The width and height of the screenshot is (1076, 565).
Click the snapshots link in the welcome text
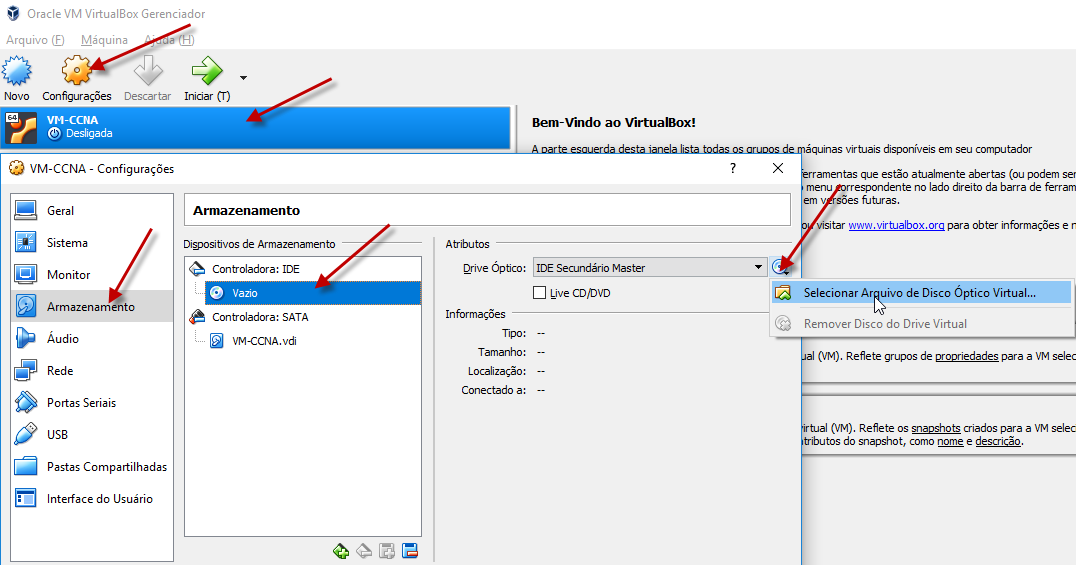point(935,428)
